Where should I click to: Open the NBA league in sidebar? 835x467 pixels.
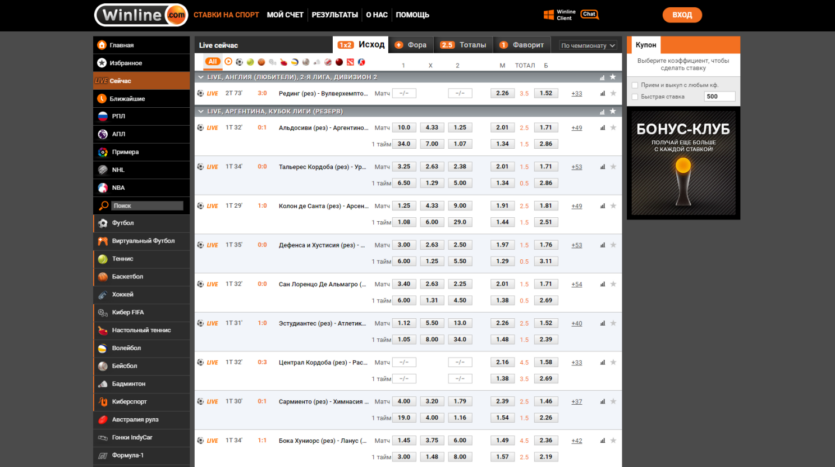pos(117,187)
